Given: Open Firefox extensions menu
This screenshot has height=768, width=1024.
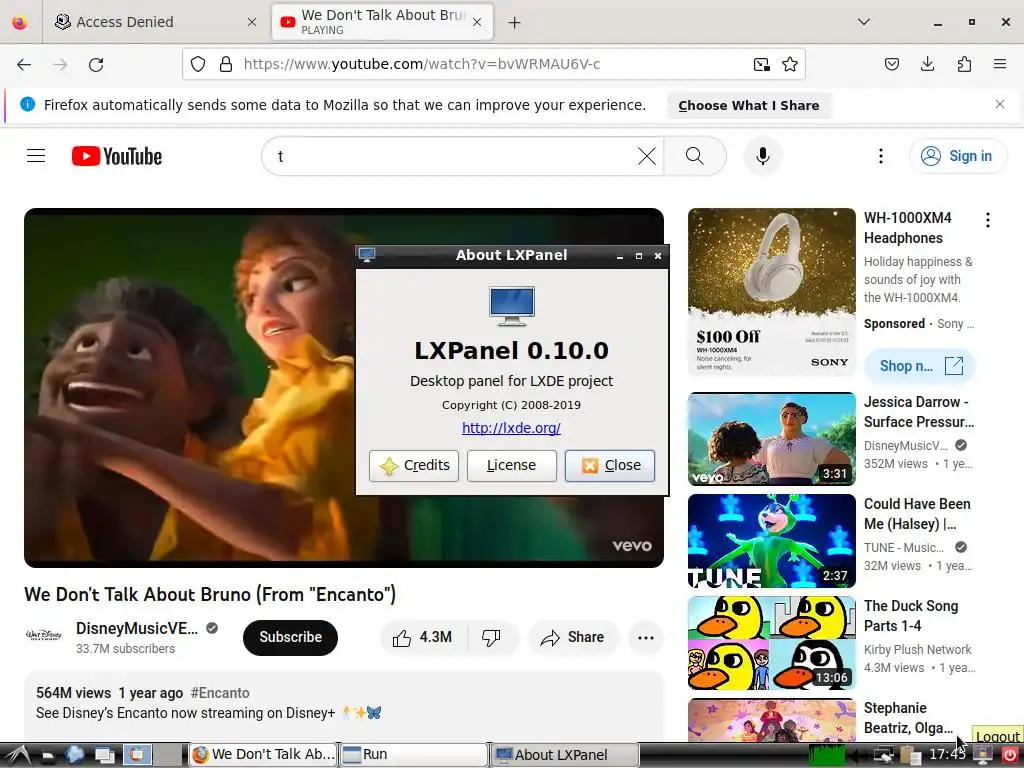Looking at the screenshot, I should [x=964, y=64].
